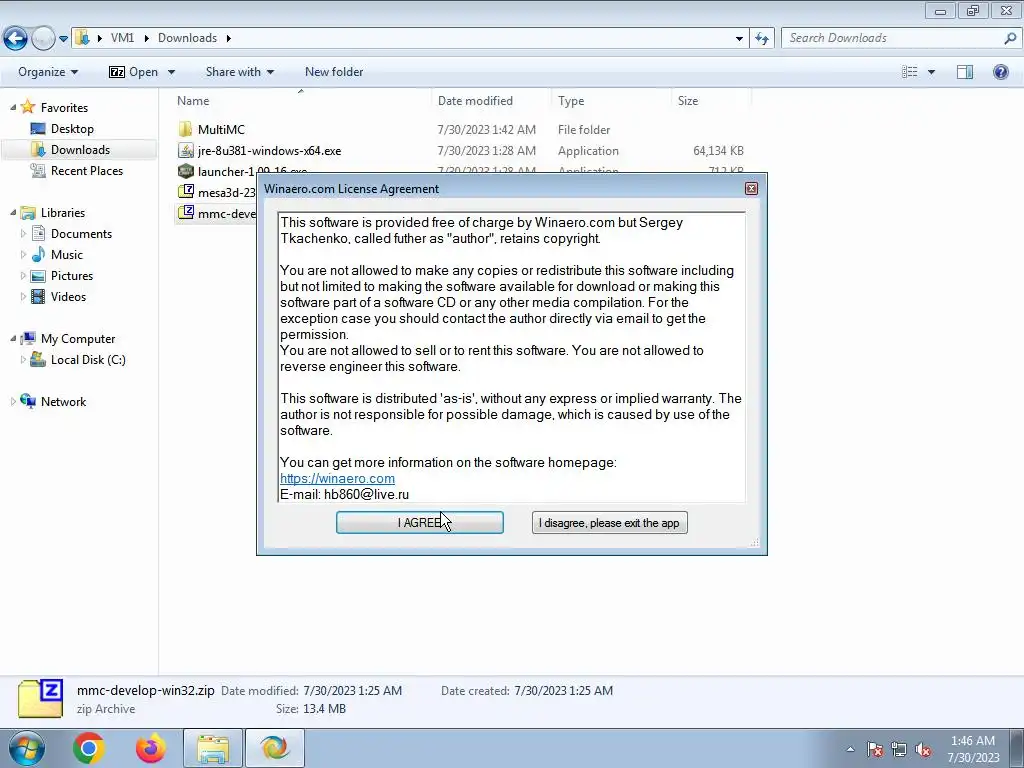
Task: Select jre-8u381-windows-x64.exe file
Action: click(269, 151)
